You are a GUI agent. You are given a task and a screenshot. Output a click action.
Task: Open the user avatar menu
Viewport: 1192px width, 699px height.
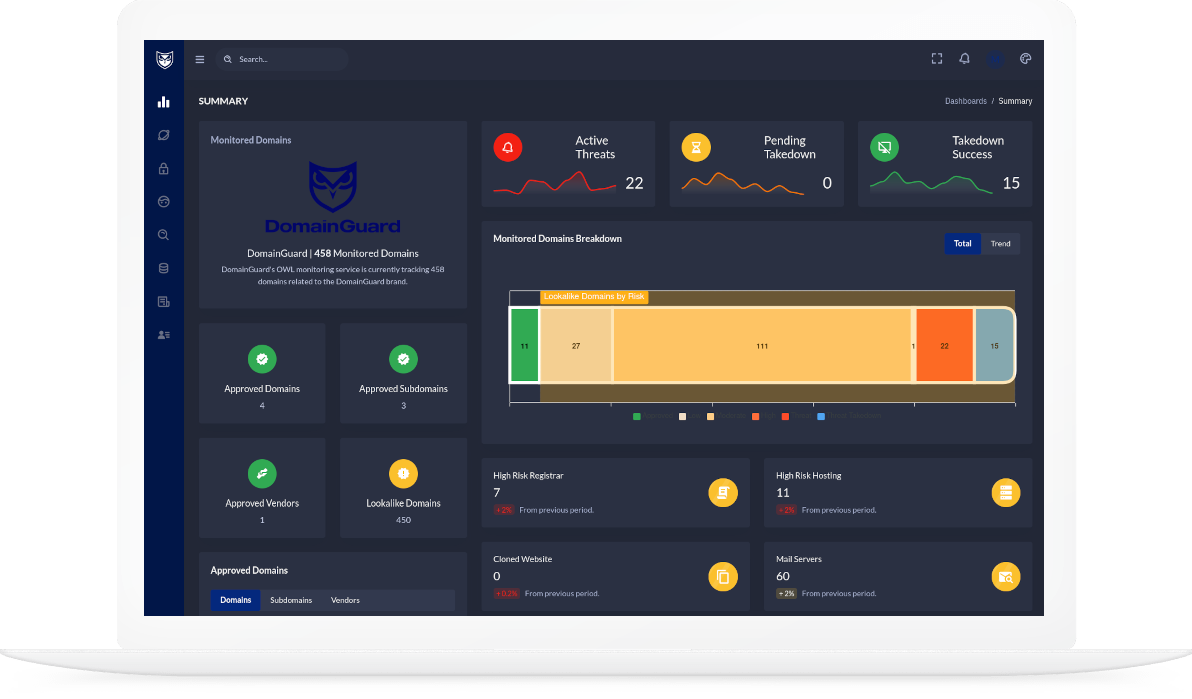[994, 59]
